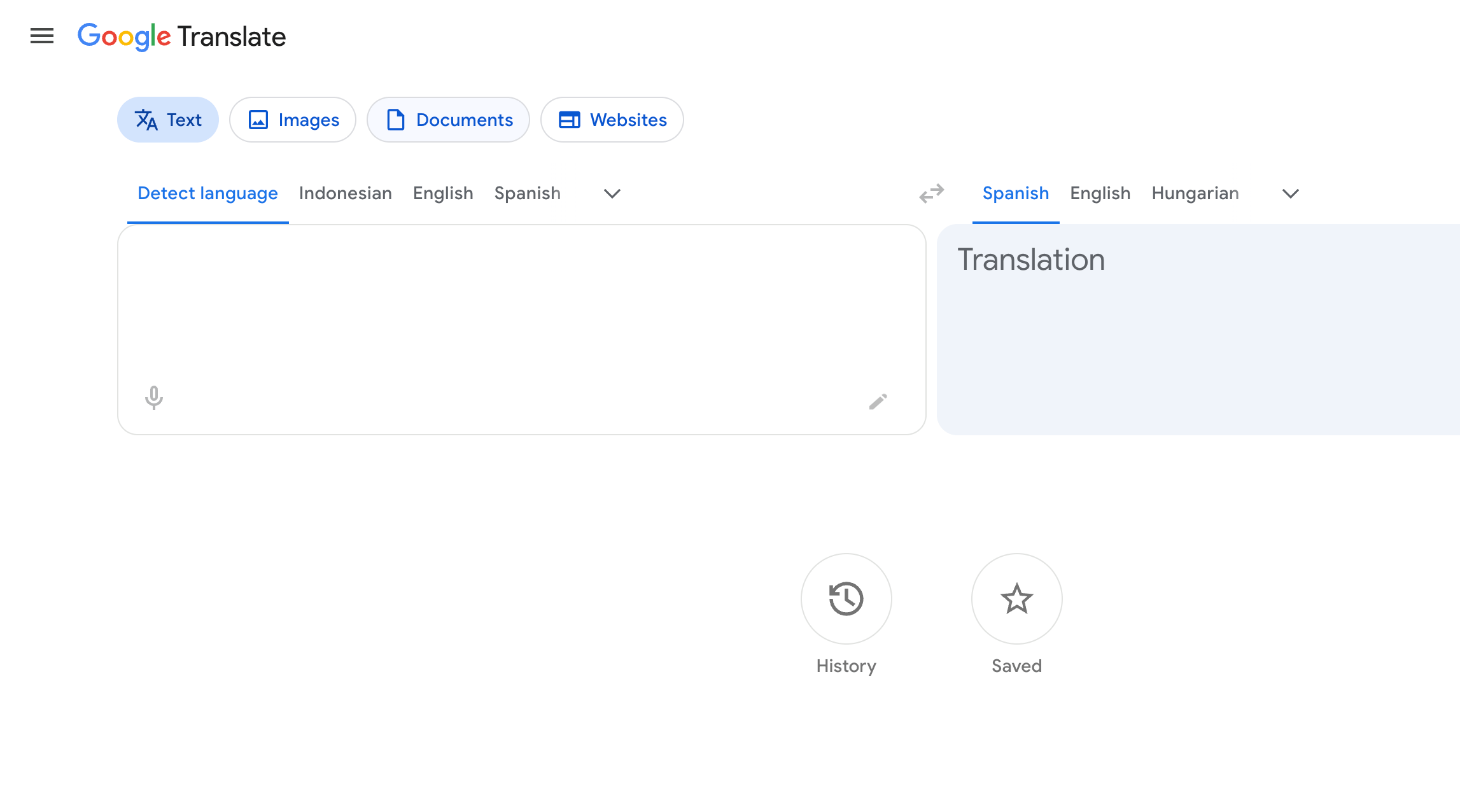Select Websites translation mode
Image resolution: width=1460 pixels, height=812 pixels.
point(612,119)
